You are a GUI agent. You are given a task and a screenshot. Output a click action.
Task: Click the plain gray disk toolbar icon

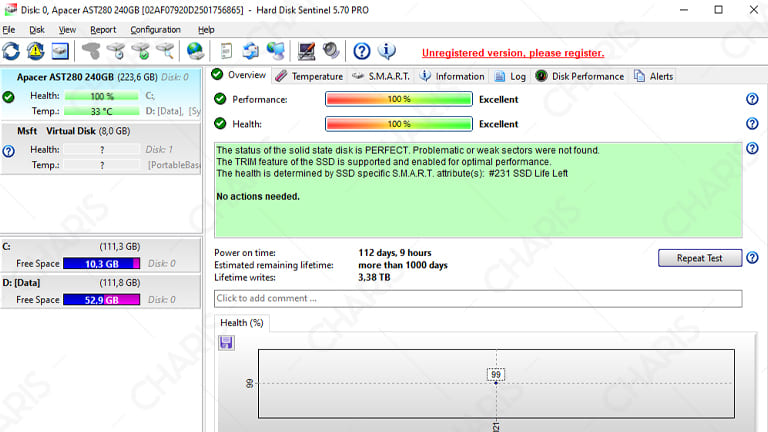(x=91, y=51)
